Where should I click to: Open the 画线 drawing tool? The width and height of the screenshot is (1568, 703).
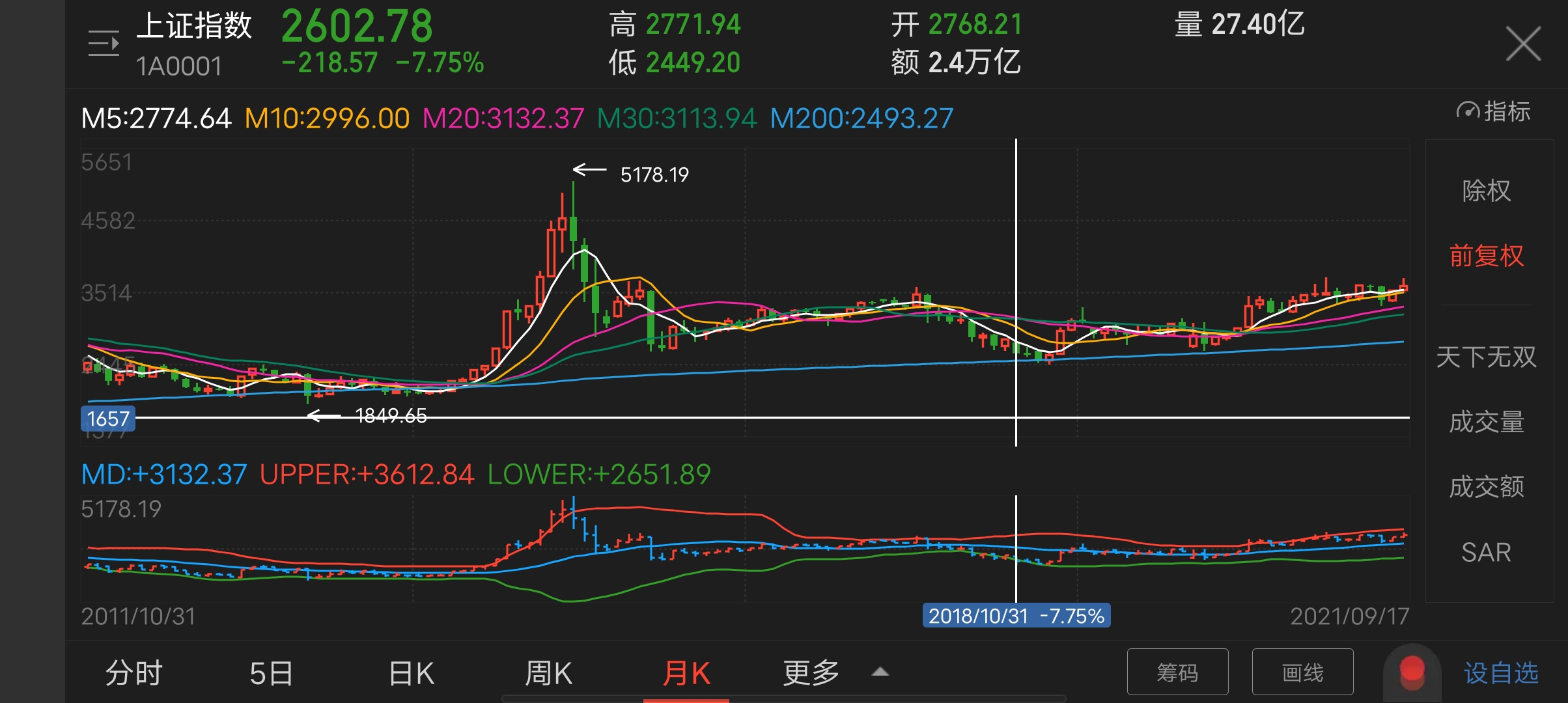click(x=1302, y=672)
